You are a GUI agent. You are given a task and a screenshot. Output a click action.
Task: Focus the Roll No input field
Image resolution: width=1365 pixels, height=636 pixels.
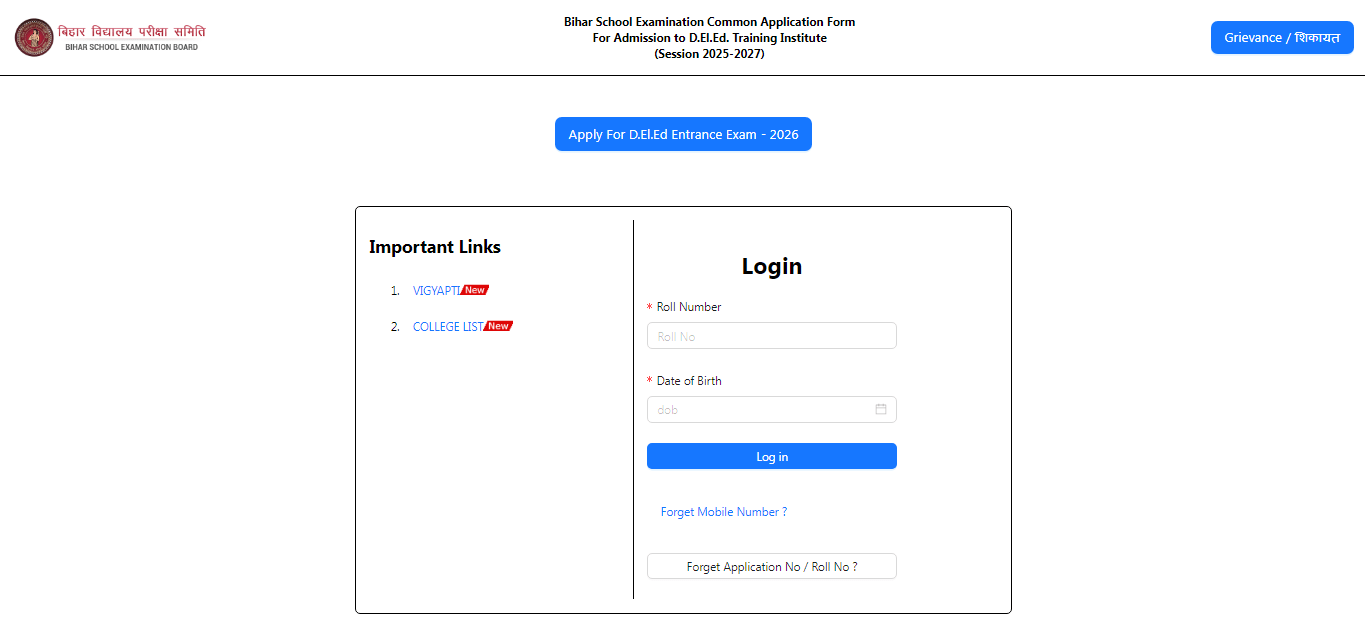[771, 336]
